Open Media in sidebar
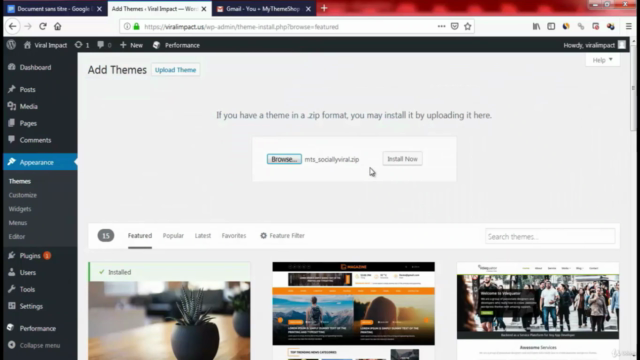 [x=28, y=106]
